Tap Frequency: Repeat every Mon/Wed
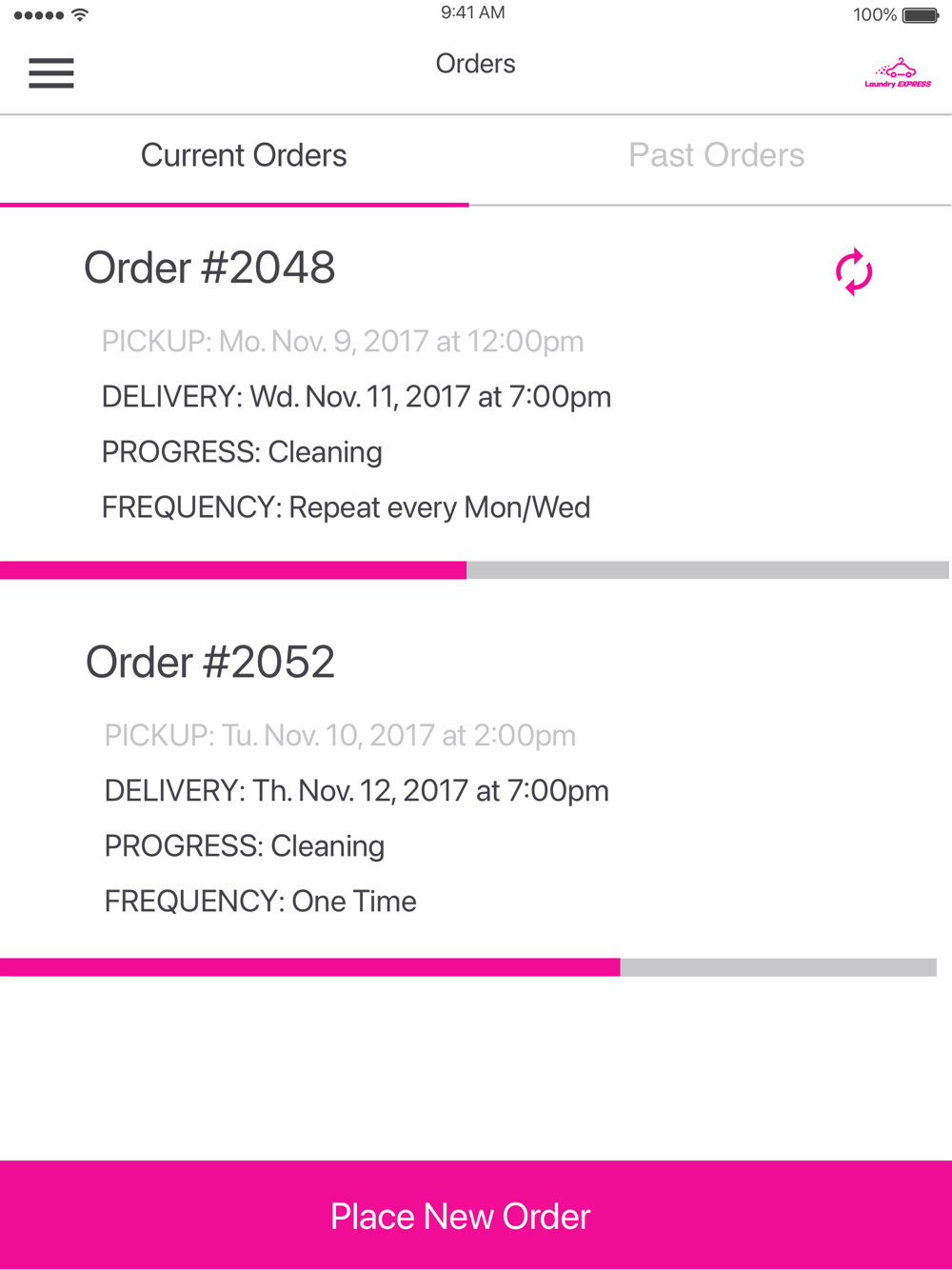 pos(346,507)
